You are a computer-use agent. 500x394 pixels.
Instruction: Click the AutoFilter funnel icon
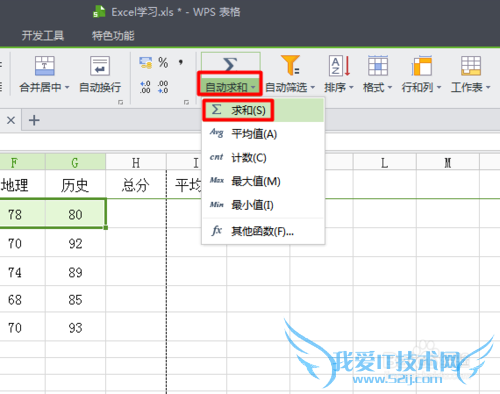(x=290, y=65)
